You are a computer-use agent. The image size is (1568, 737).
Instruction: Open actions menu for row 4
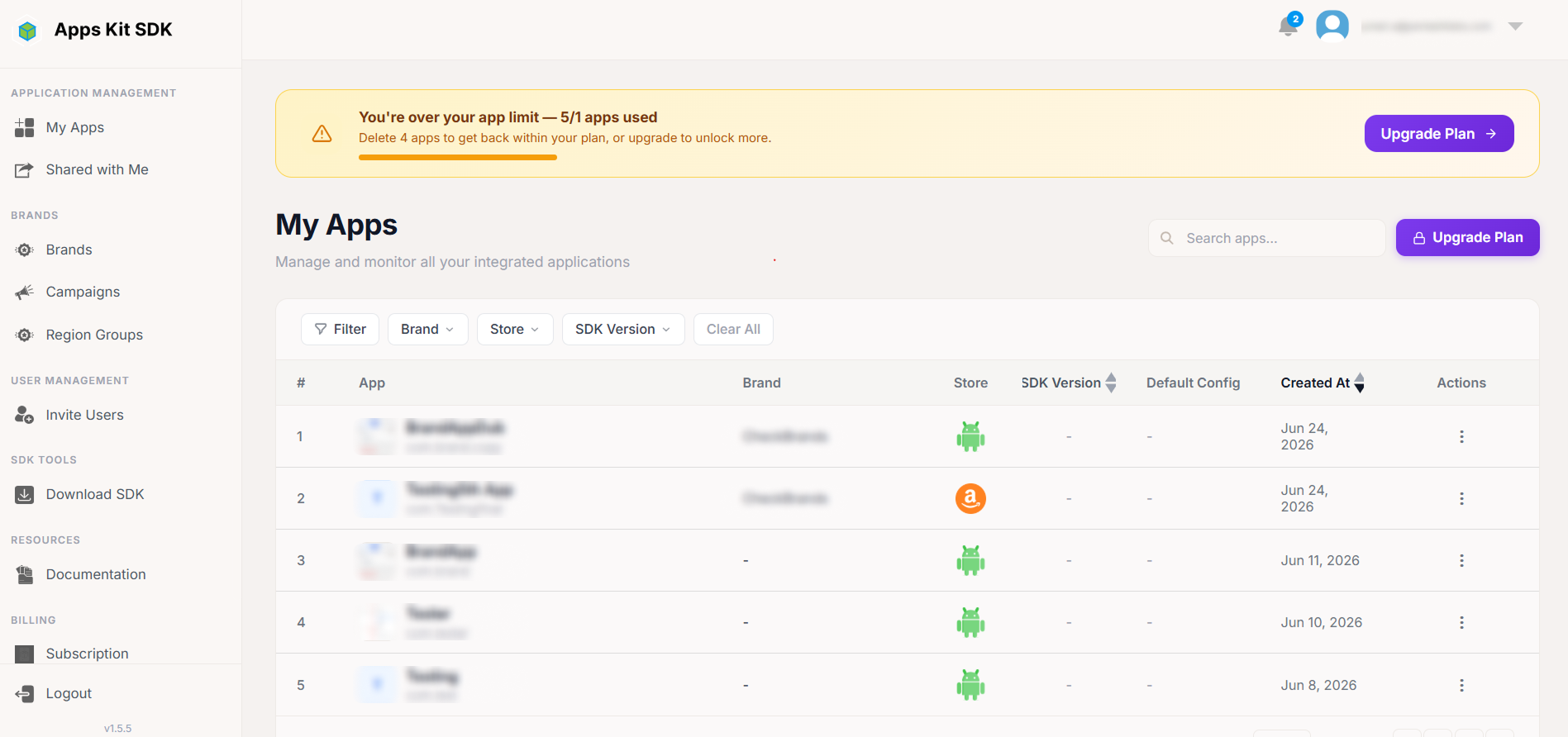[1461, 622]
